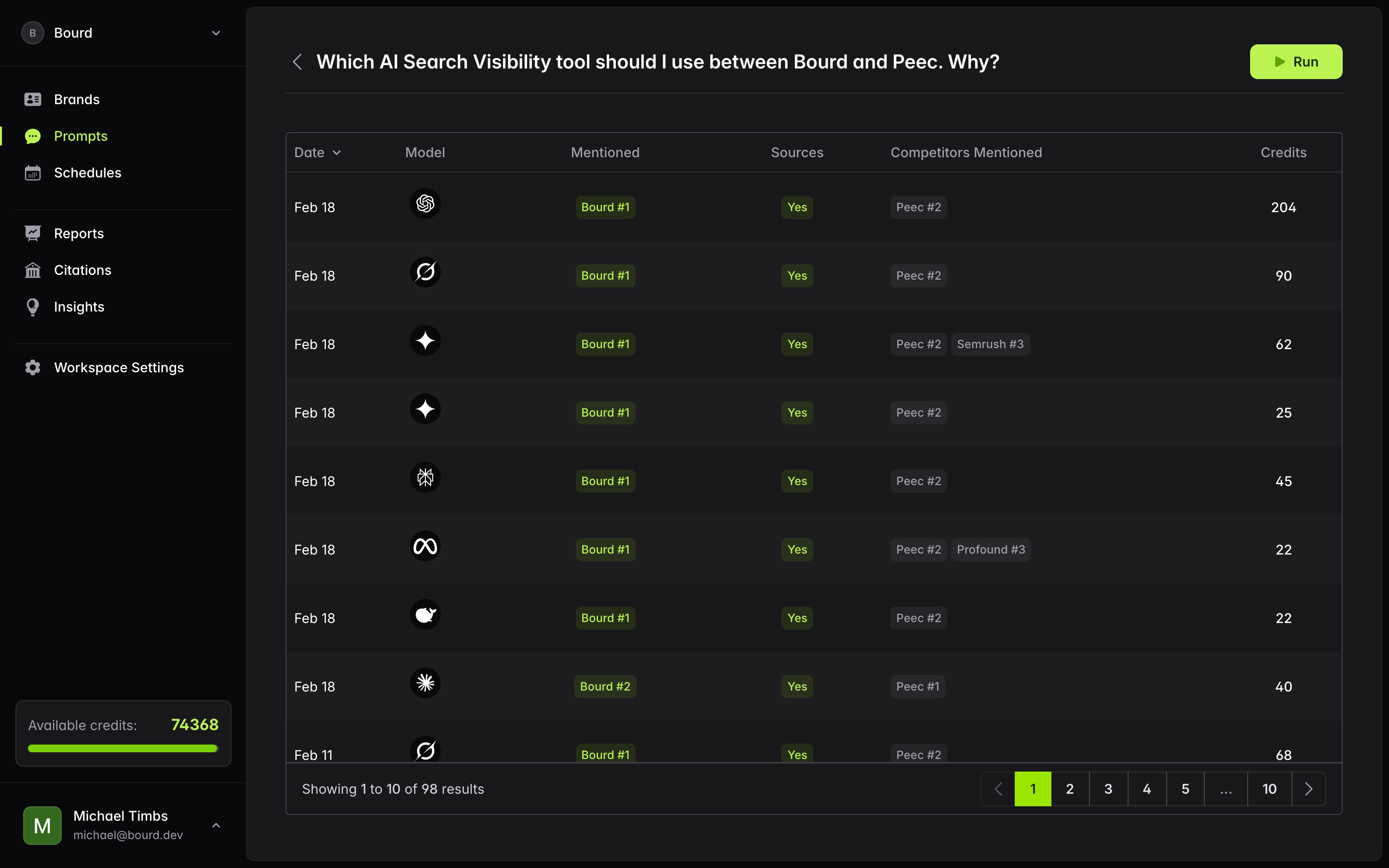Go back using the back arrow

297,61
